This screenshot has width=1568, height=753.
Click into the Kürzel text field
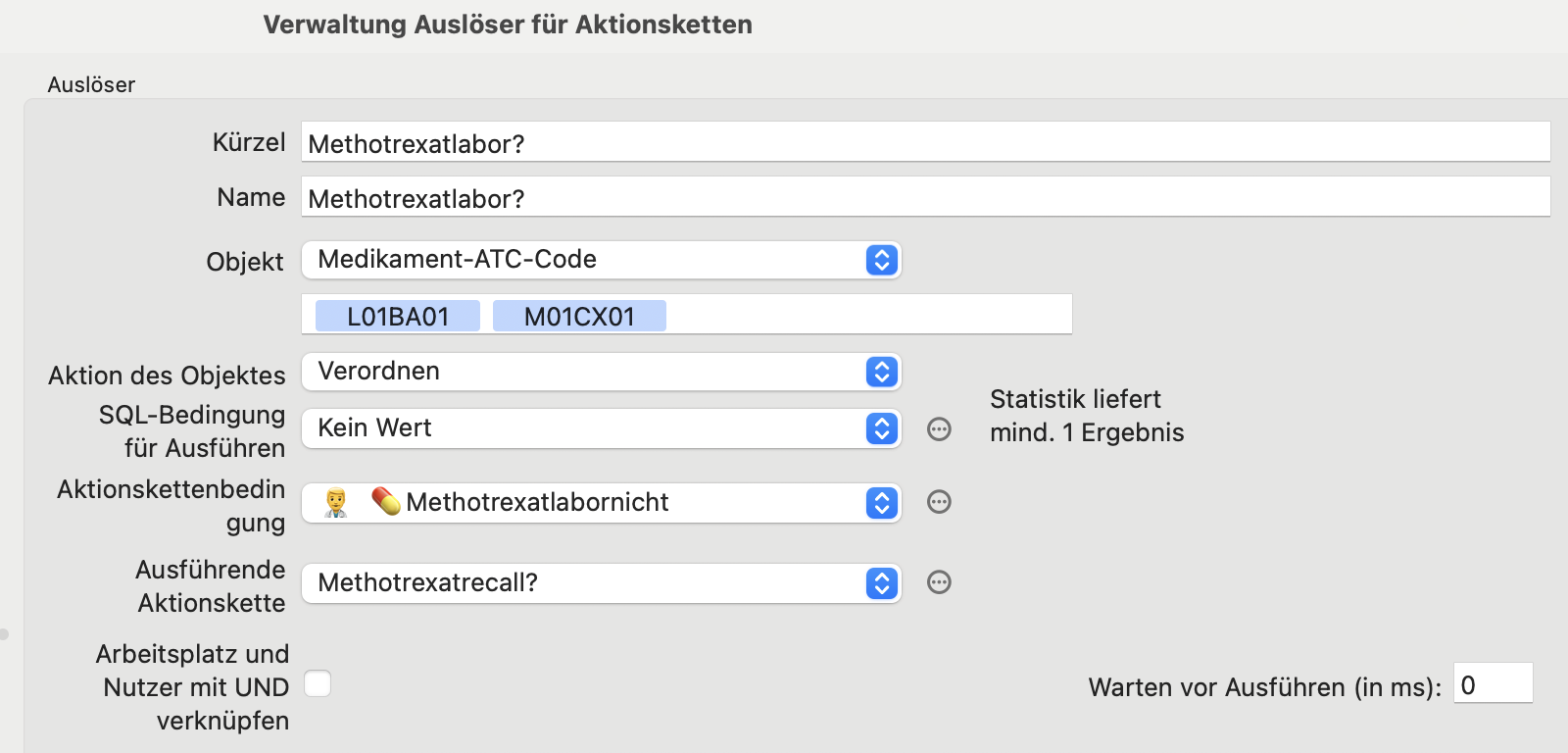(925, 142)
